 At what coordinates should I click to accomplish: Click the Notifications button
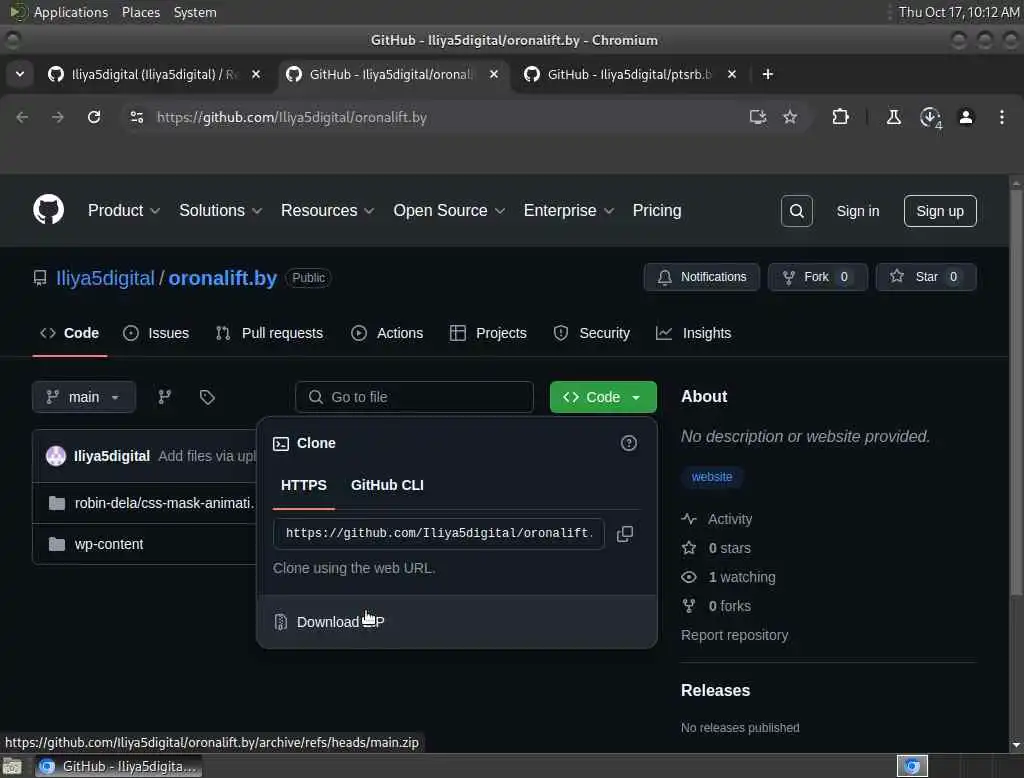tap(701, 277)
